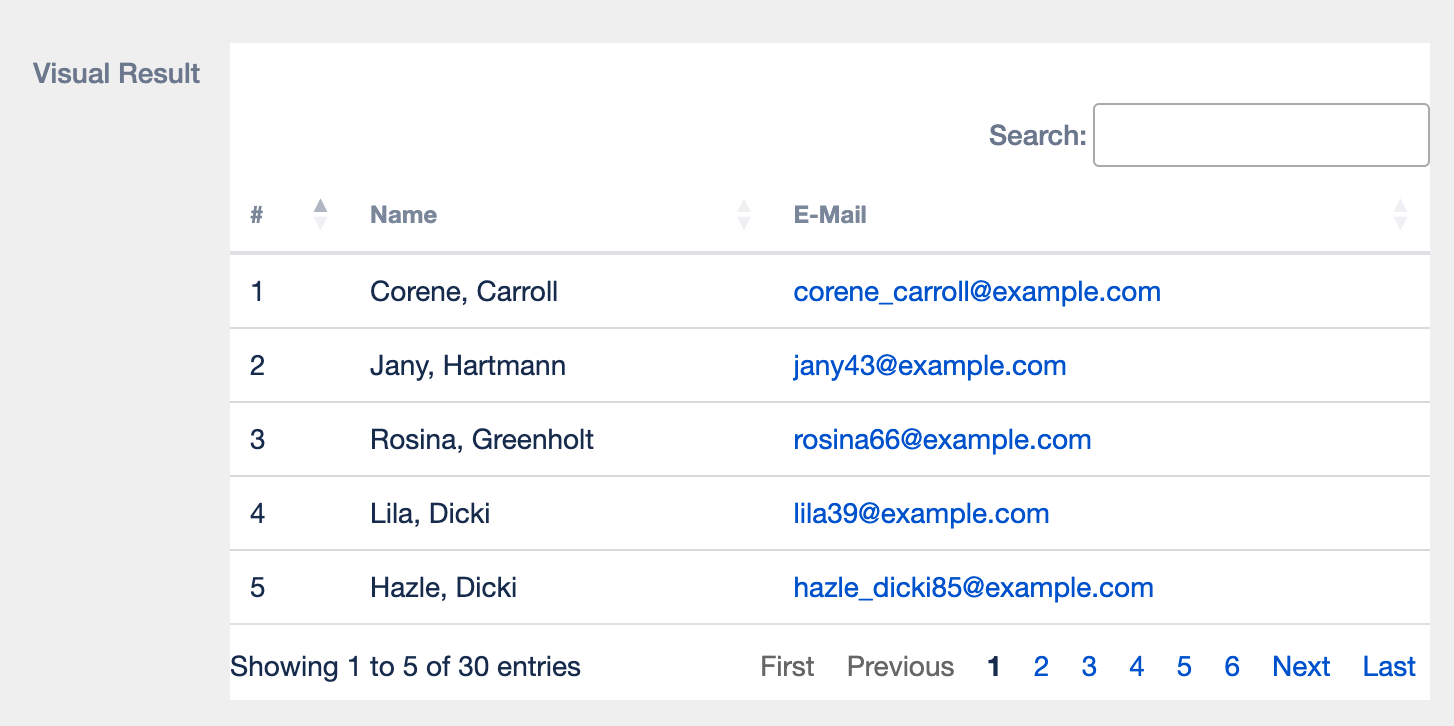Open corene_carroll@example.com email link

[x=976, y=292]
